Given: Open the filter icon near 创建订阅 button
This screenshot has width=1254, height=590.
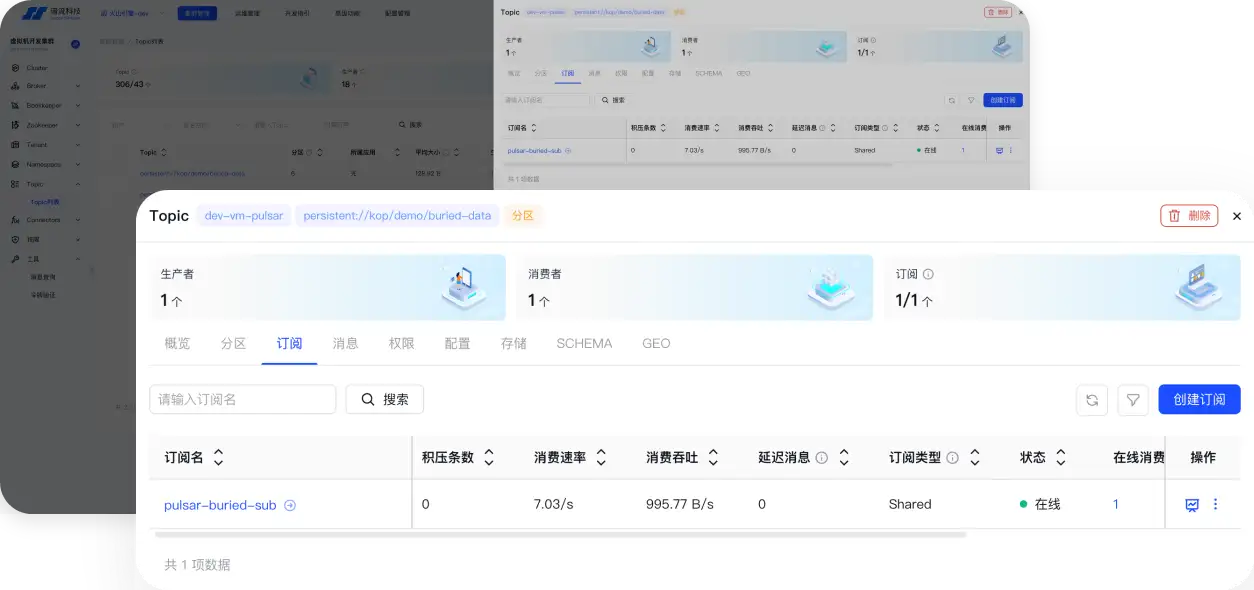Looking at the screenshot, I should click(1133, 399).
